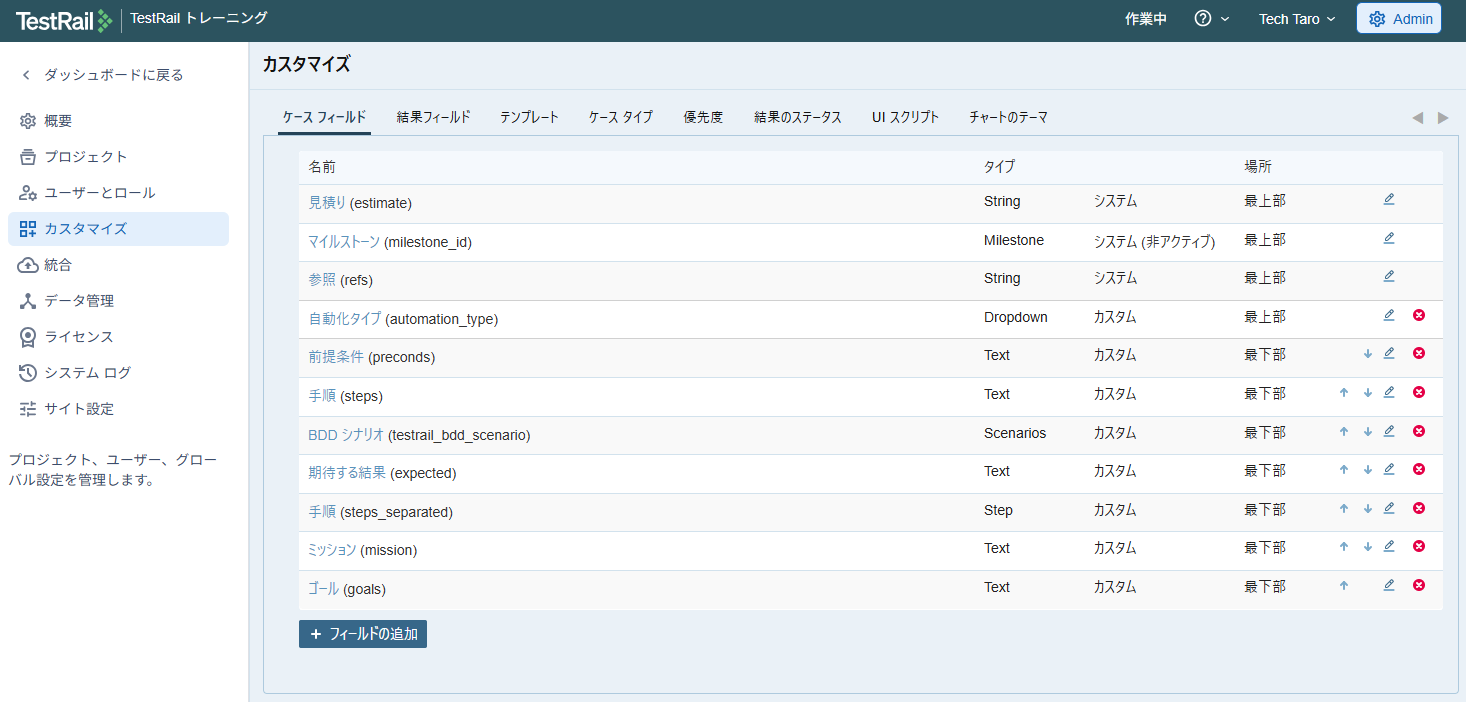Open the テンプレート tab
The height and width of the screenshot is (702, 1466).
click(529, 117)
